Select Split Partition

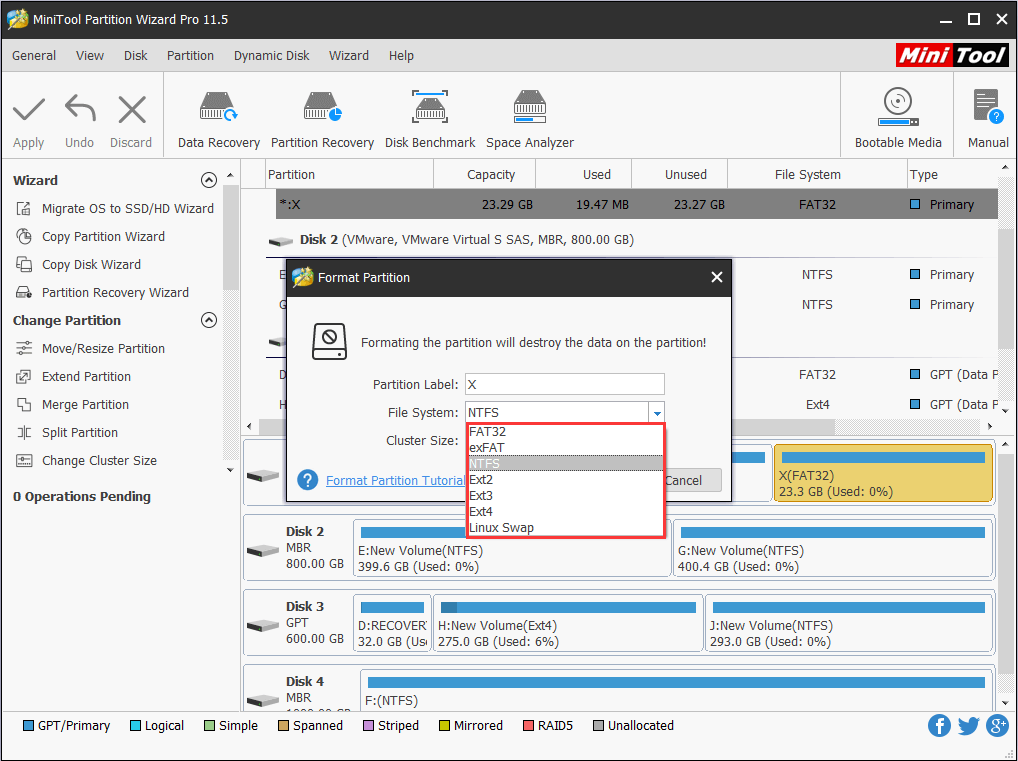tap(66, 432)
